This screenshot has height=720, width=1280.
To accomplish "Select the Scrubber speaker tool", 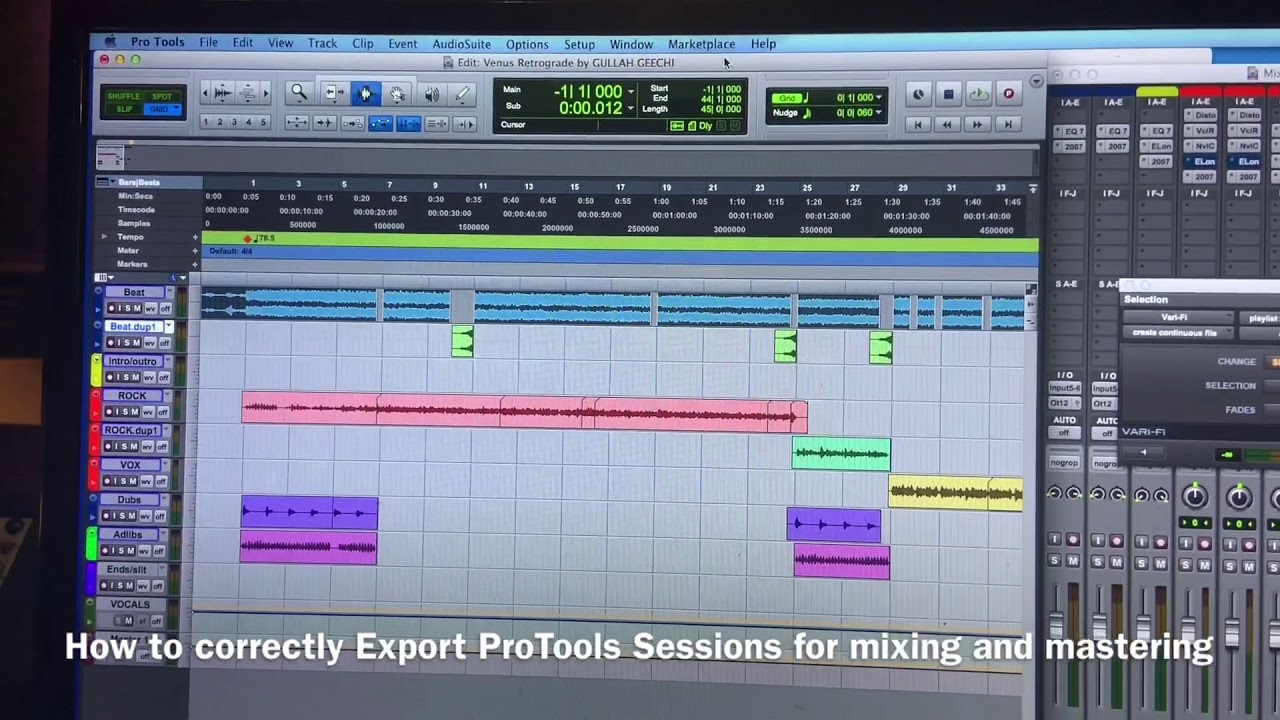I will 431,94.
